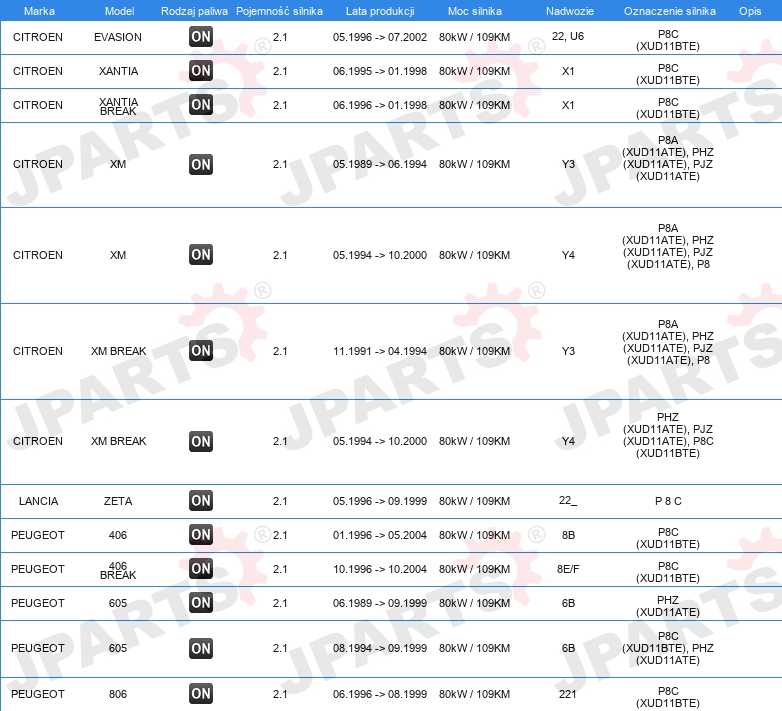Click the ON fuel icon in the EVASION row
The height and width of the screenshot is (711, 782).
pyautogui.click(x=200, y=36)
